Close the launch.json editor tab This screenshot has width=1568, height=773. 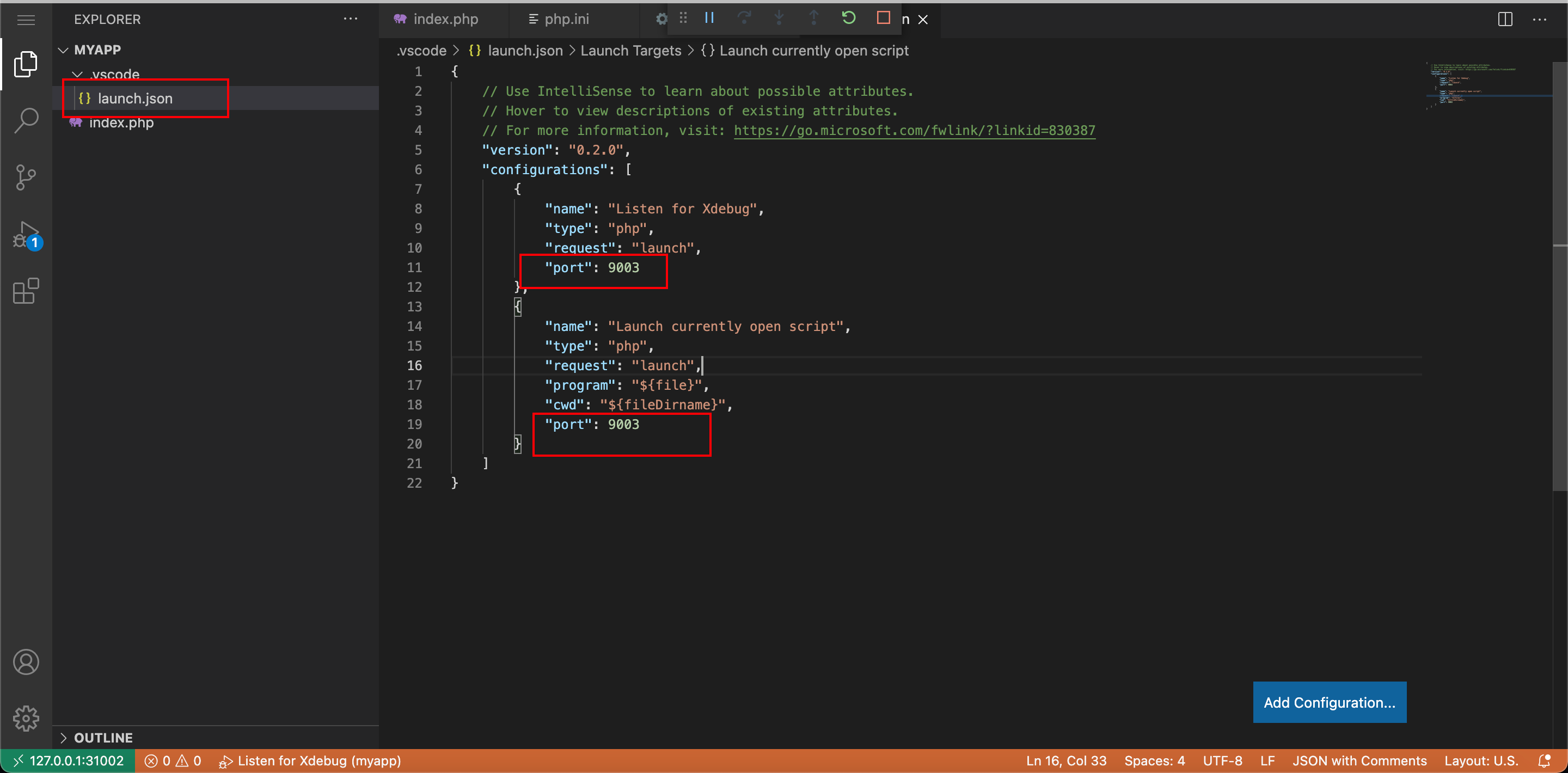(x=923, y=20)
